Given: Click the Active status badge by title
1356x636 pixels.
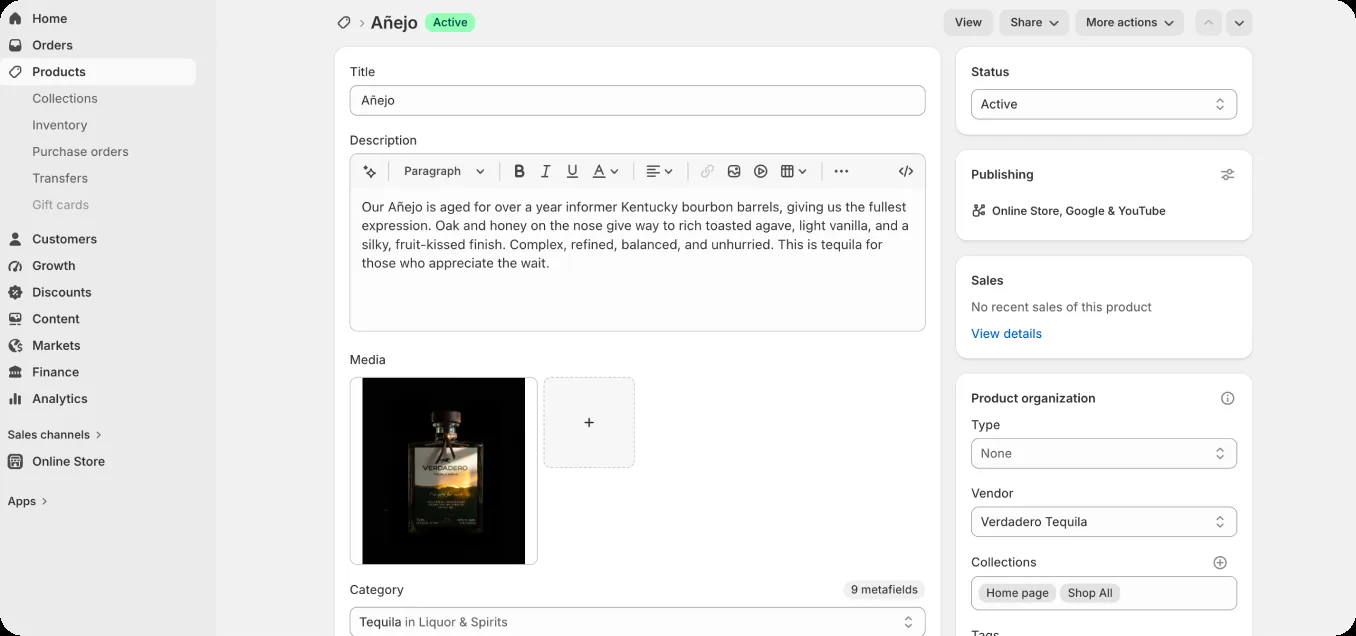Looking at the screenshot, I should click(x=450, y=22).
